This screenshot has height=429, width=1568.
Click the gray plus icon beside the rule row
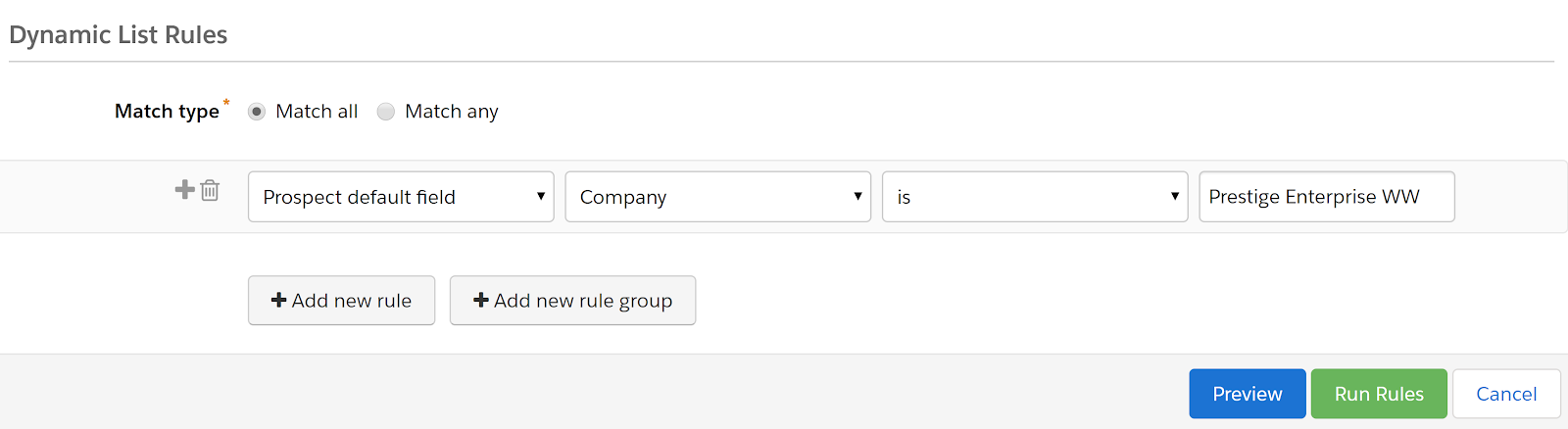pyautogui.click(x=184, y=189)
